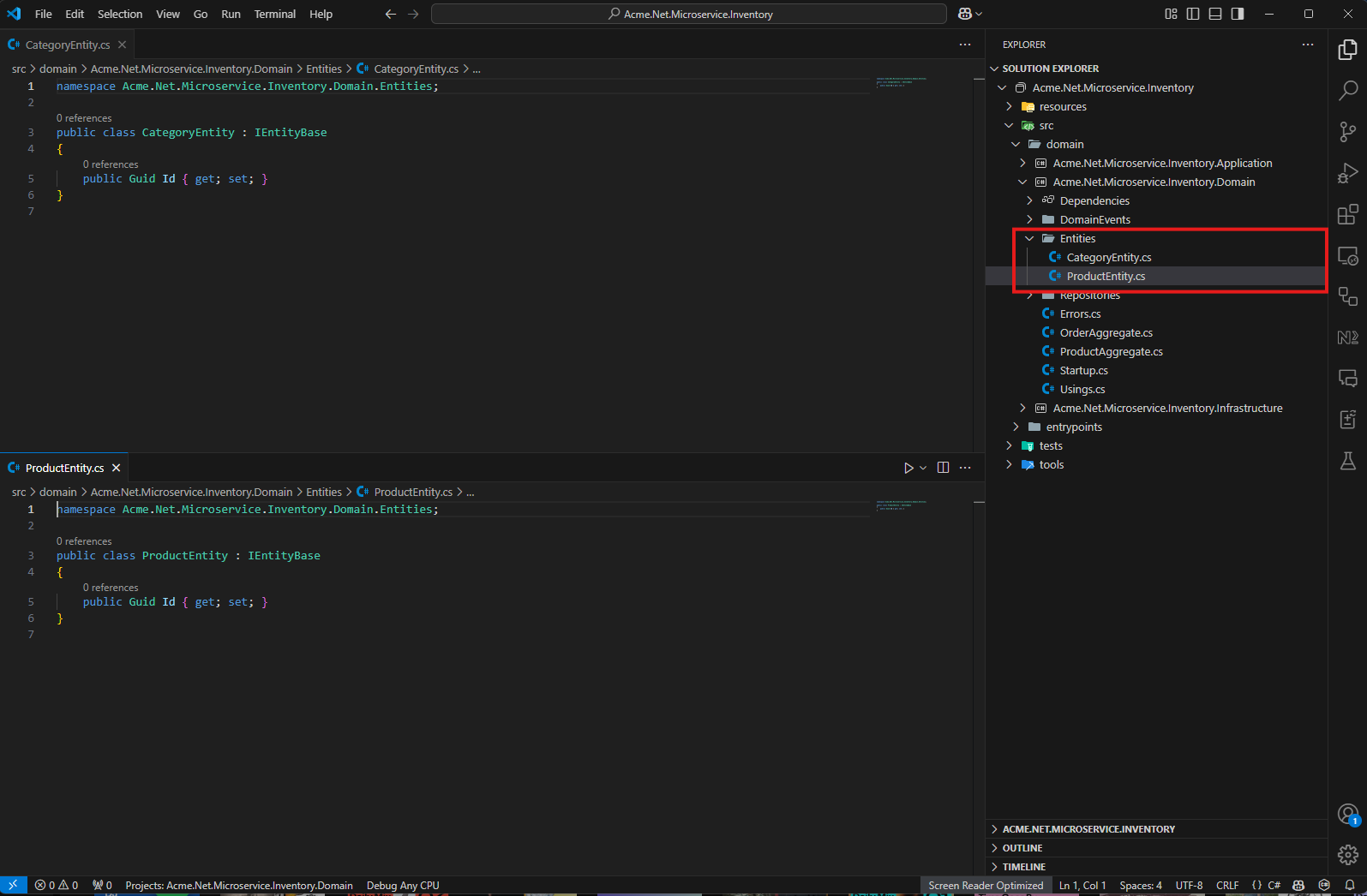Open the Extensions view
Image resolution: width=1367 pixels, height=896 pixels.
pos(1347,214)
